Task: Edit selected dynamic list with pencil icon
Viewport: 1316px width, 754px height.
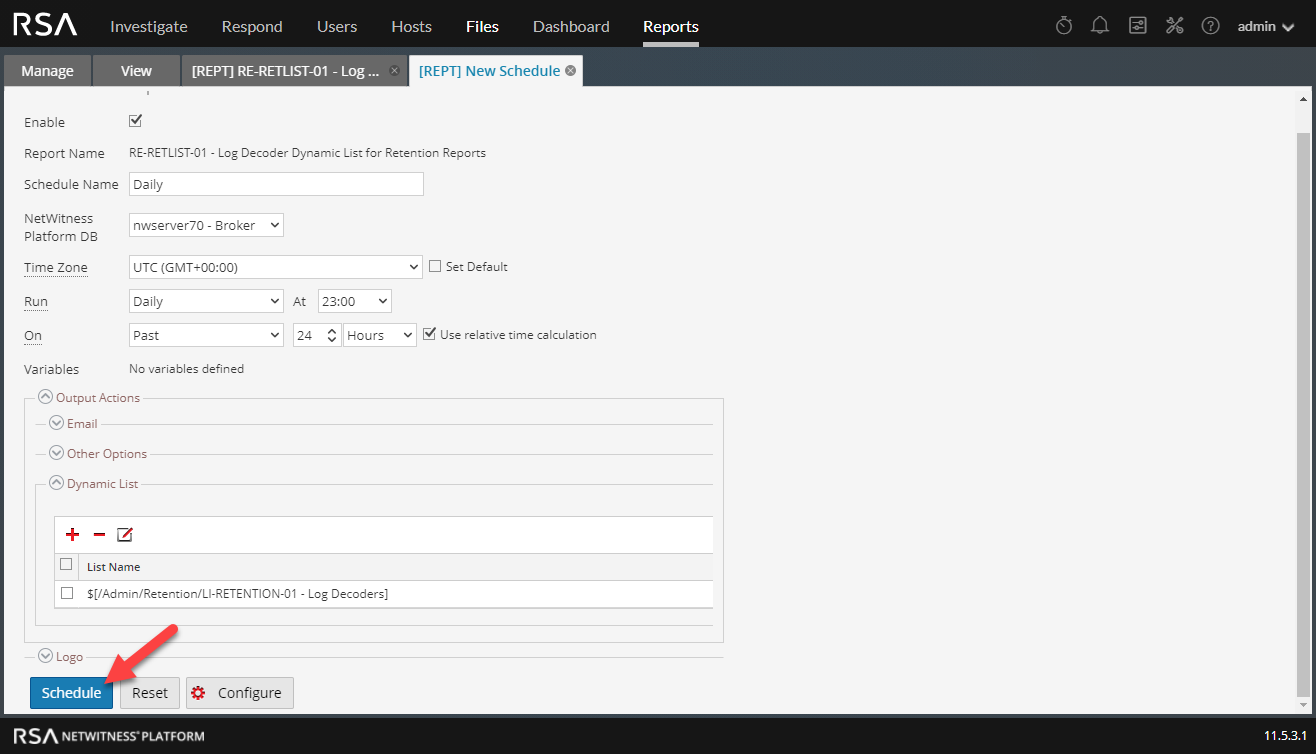Action: tap(125, 535)
